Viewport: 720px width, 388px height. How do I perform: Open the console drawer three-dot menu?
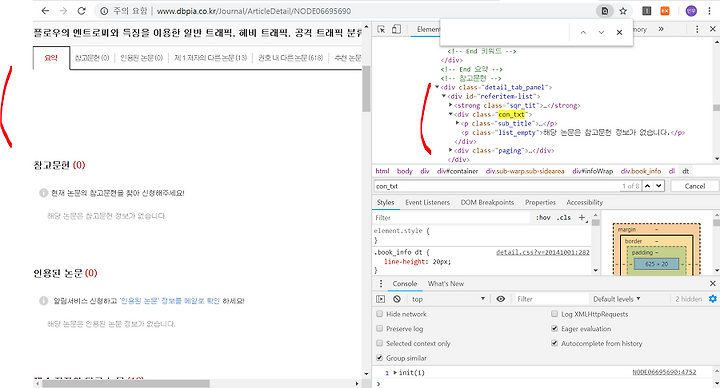pyautogui.click(x=381, y=284)
